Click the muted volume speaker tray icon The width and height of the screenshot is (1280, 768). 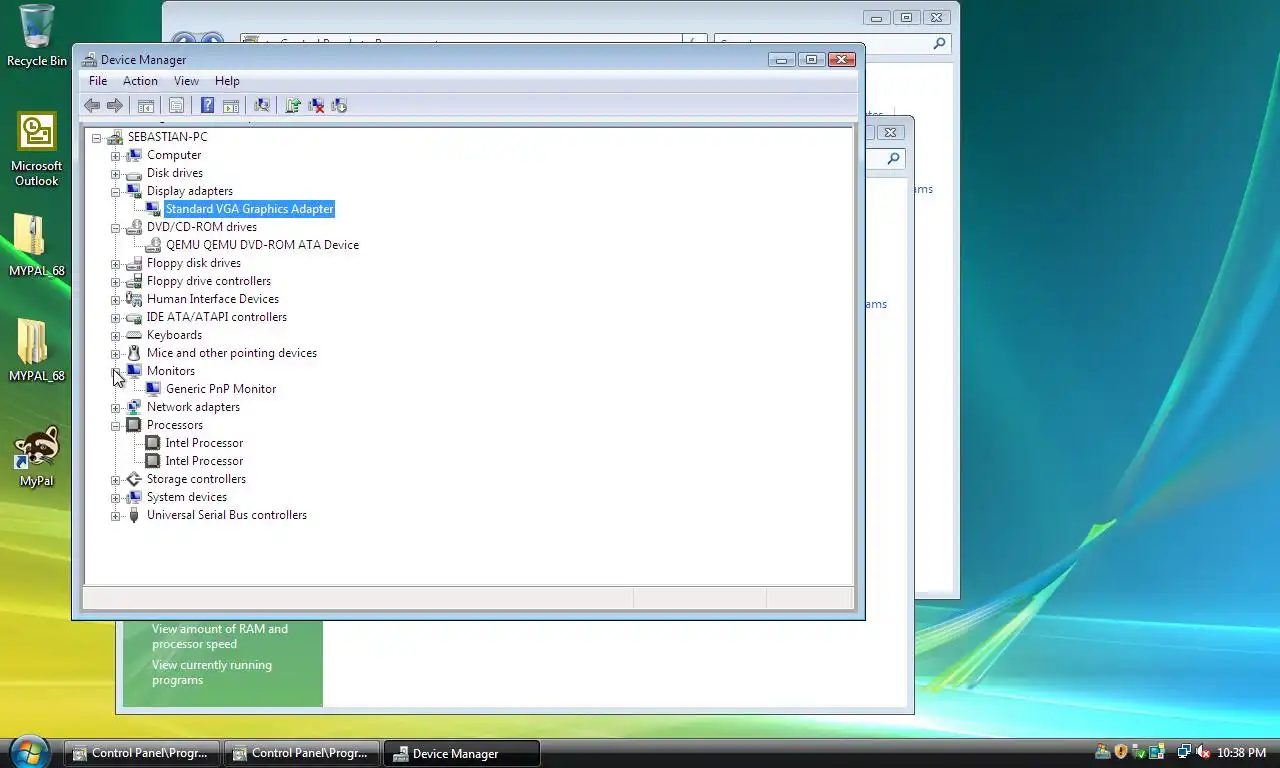(1203, 752)
